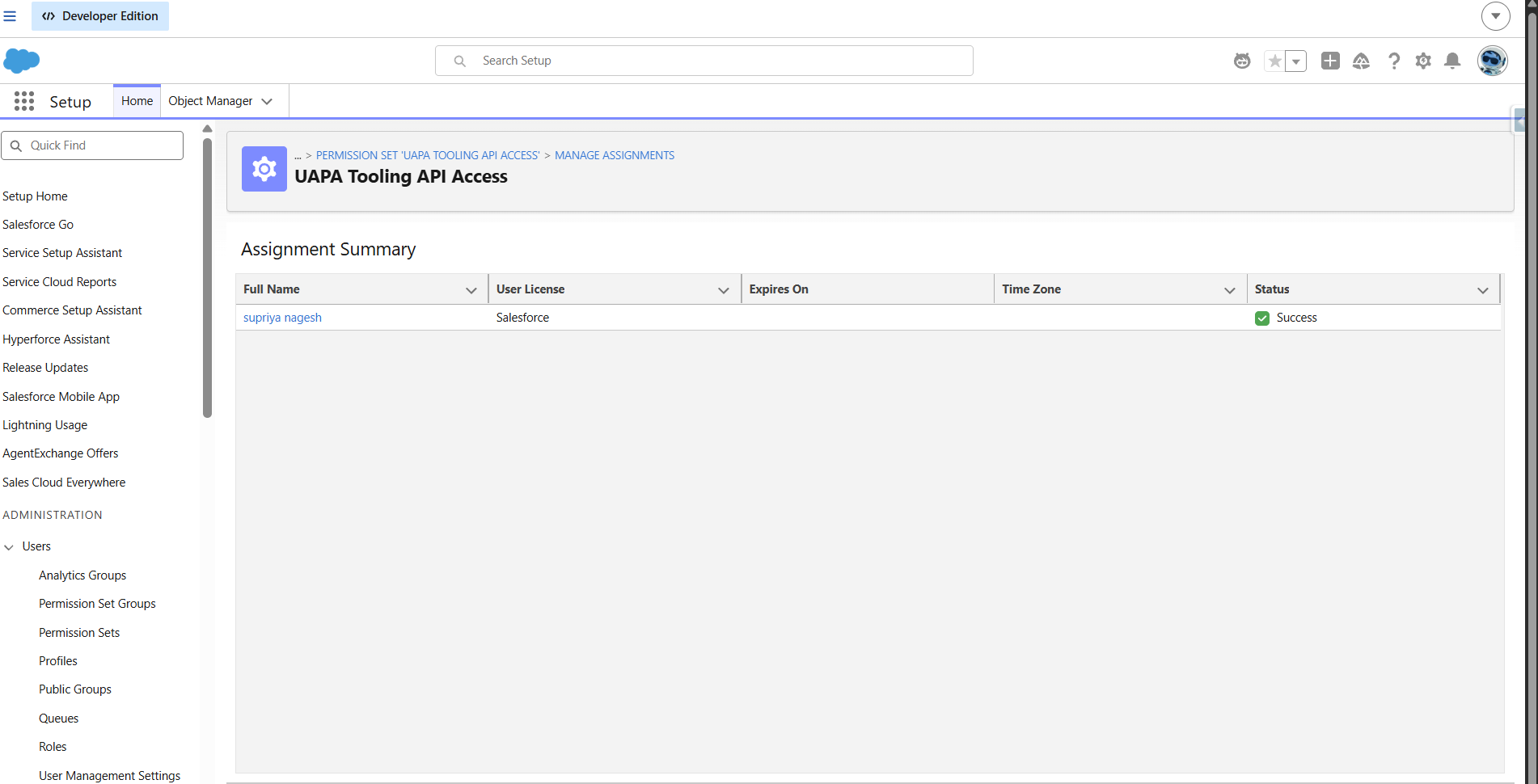
Task: Open Profiles under Users
Action: tap(58, 661)
